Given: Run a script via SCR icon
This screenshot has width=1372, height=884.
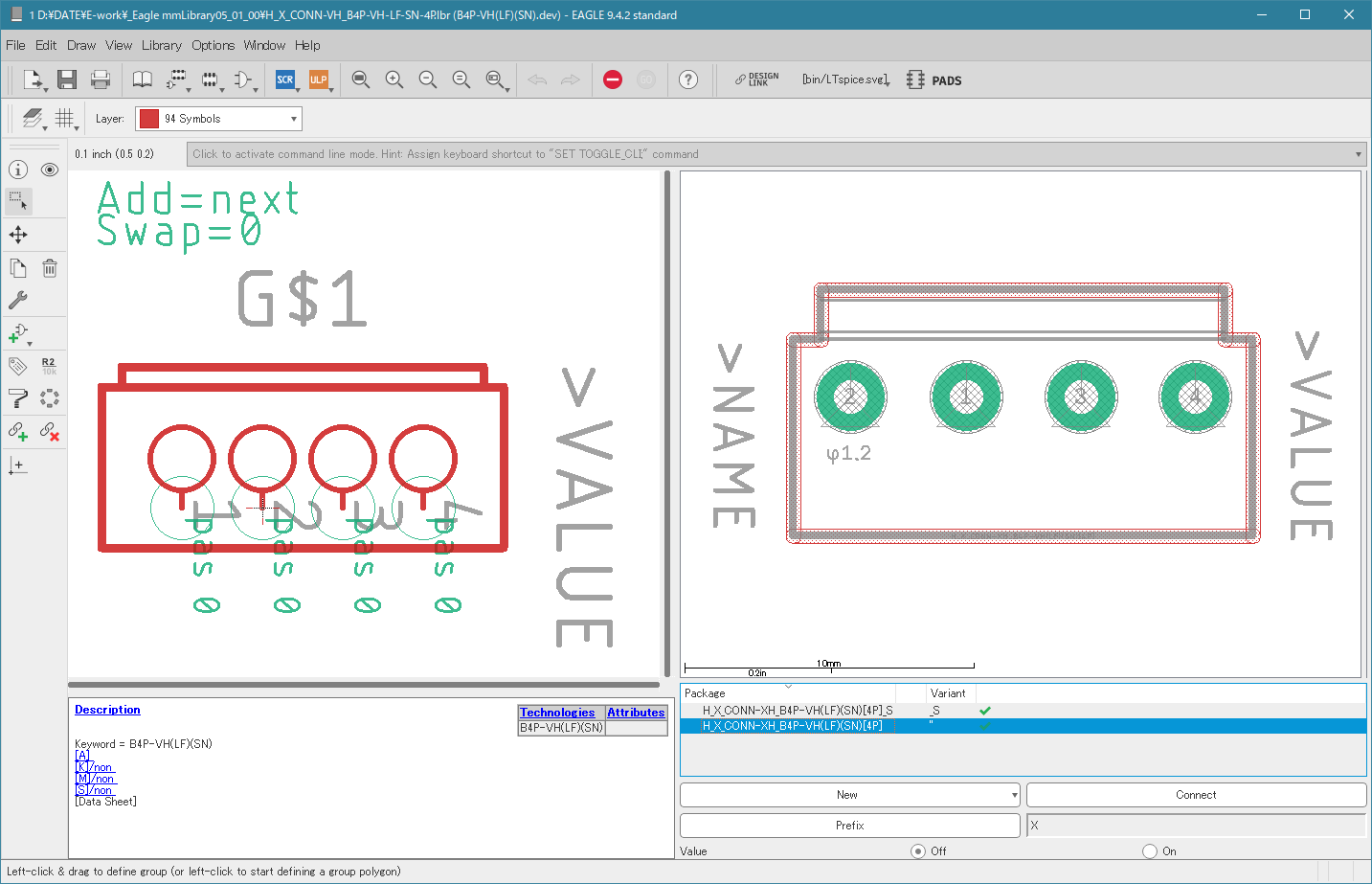Looking at the screenshot, I should [285, 79].
